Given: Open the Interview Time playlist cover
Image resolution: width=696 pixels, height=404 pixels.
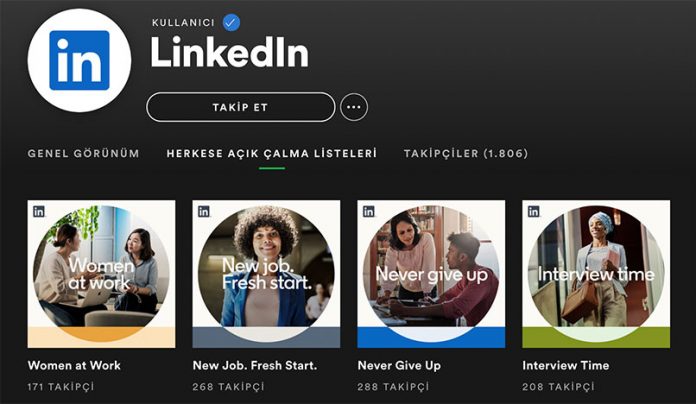Looking at the screenshot, I should (x=596, y=273).
